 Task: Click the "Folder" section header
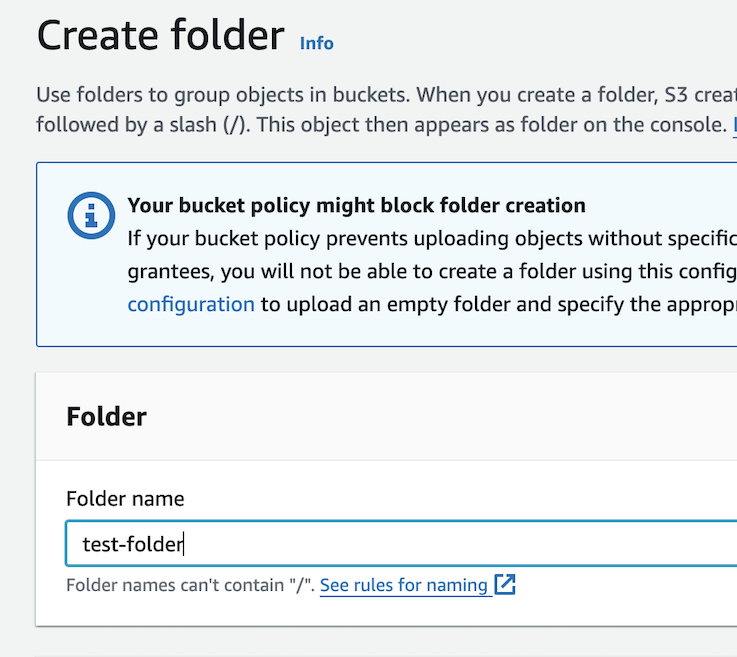[x=106, y=417]
